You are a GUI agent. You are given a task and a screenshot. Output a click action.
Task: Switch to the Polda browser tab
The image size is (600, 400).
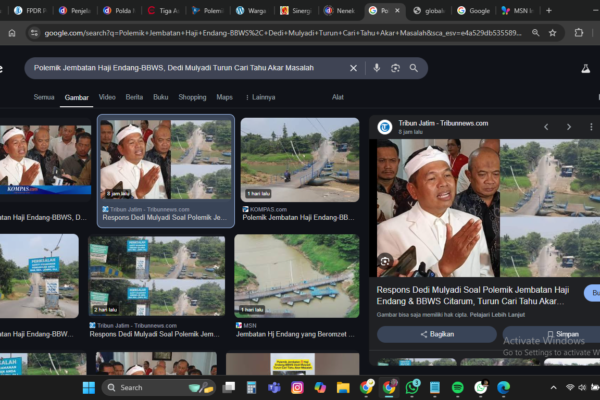(x=119, y=11)
